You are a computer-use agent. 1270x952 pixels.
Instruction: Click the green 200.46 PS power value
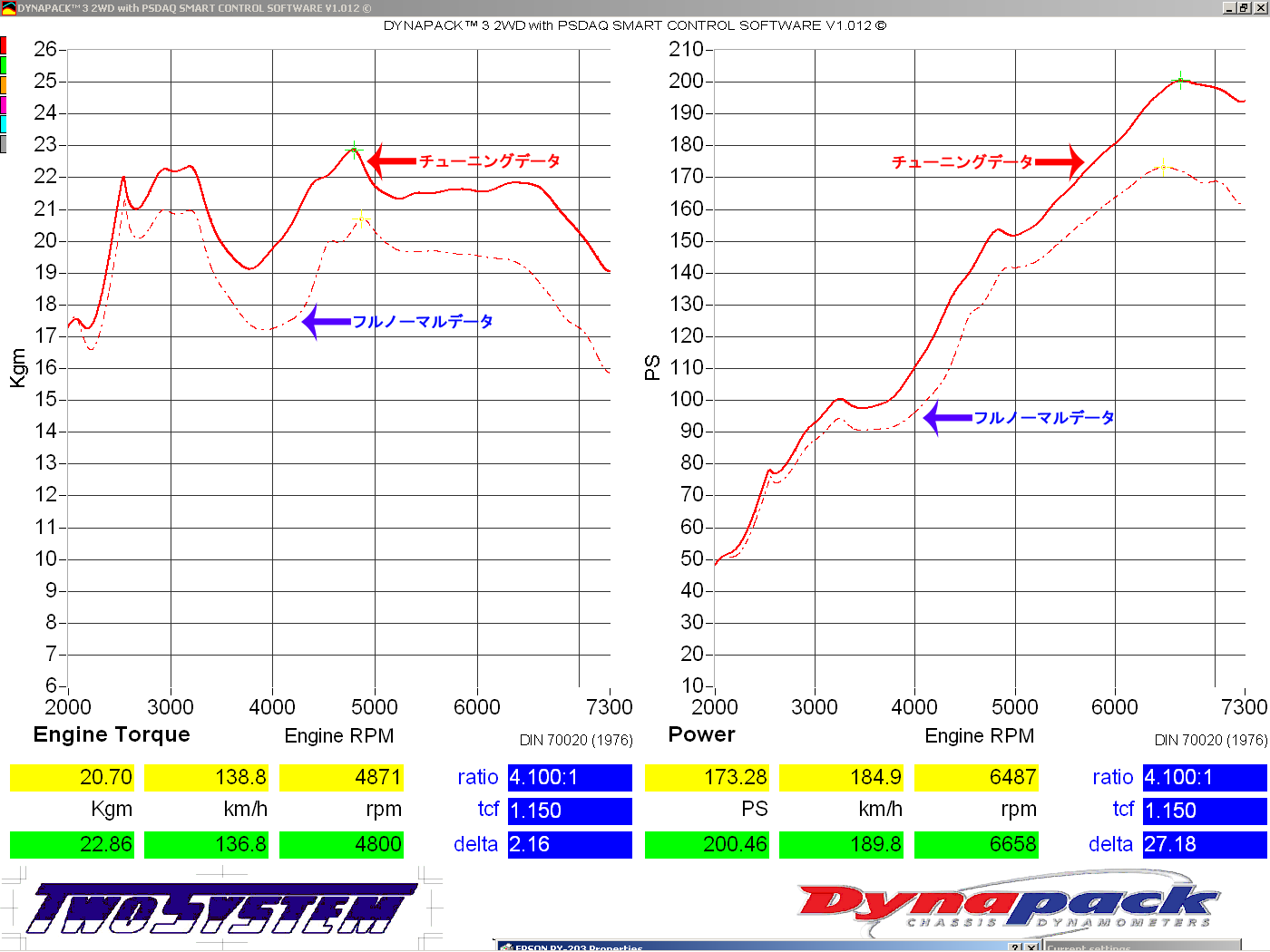707,844
